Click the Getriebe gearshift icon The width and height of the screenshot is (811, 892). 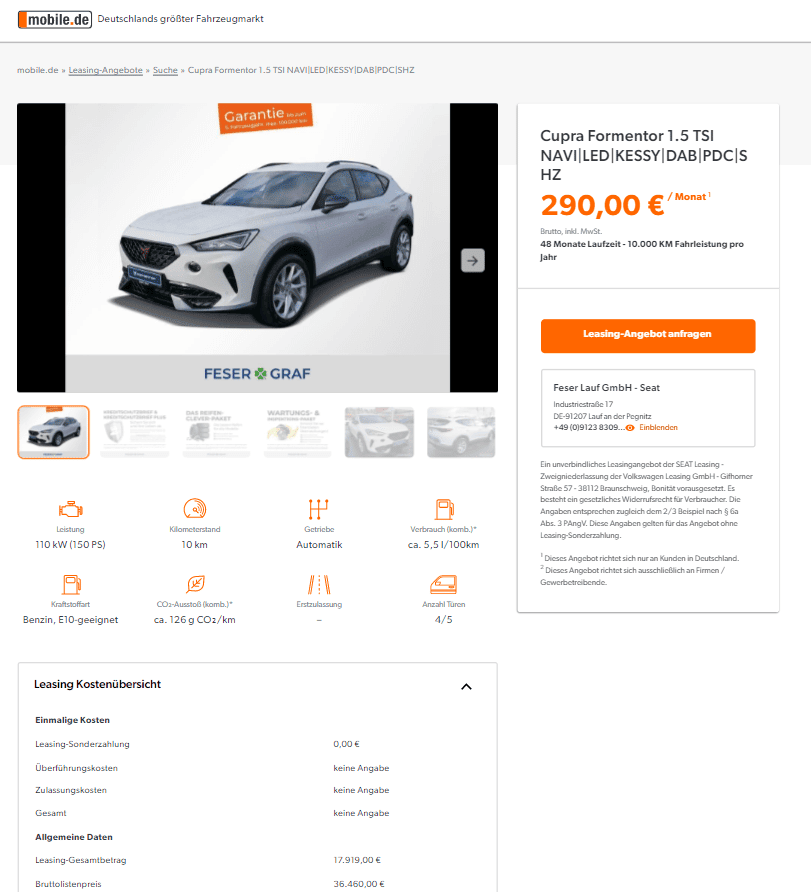tap(318, 509)
